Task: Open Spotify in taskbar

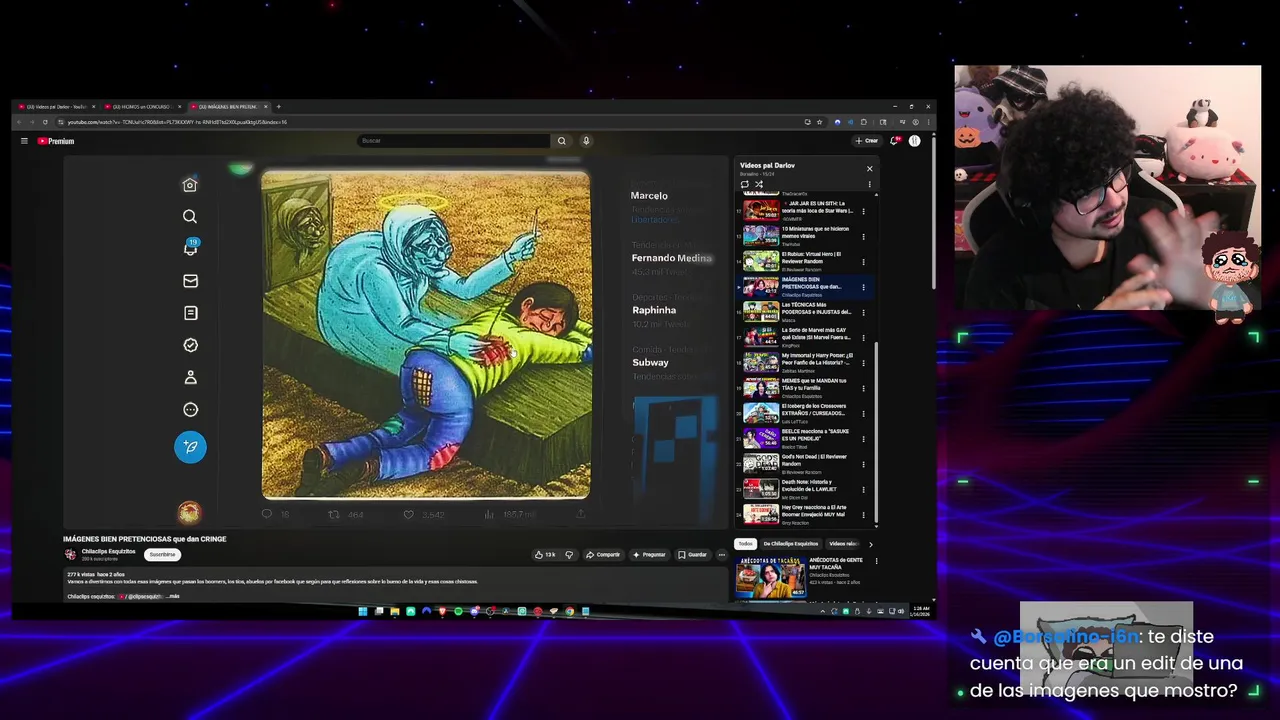Action: point(458,611)
